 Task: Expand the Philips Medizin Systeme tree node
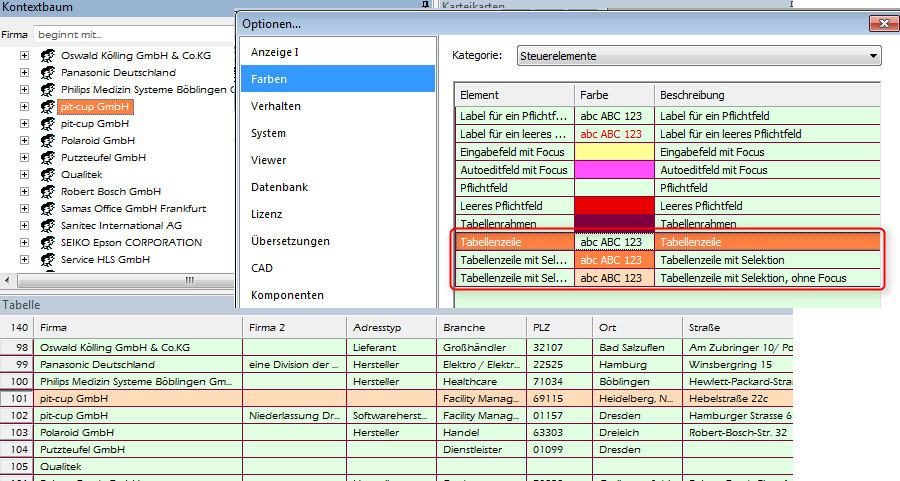[24, 90]
